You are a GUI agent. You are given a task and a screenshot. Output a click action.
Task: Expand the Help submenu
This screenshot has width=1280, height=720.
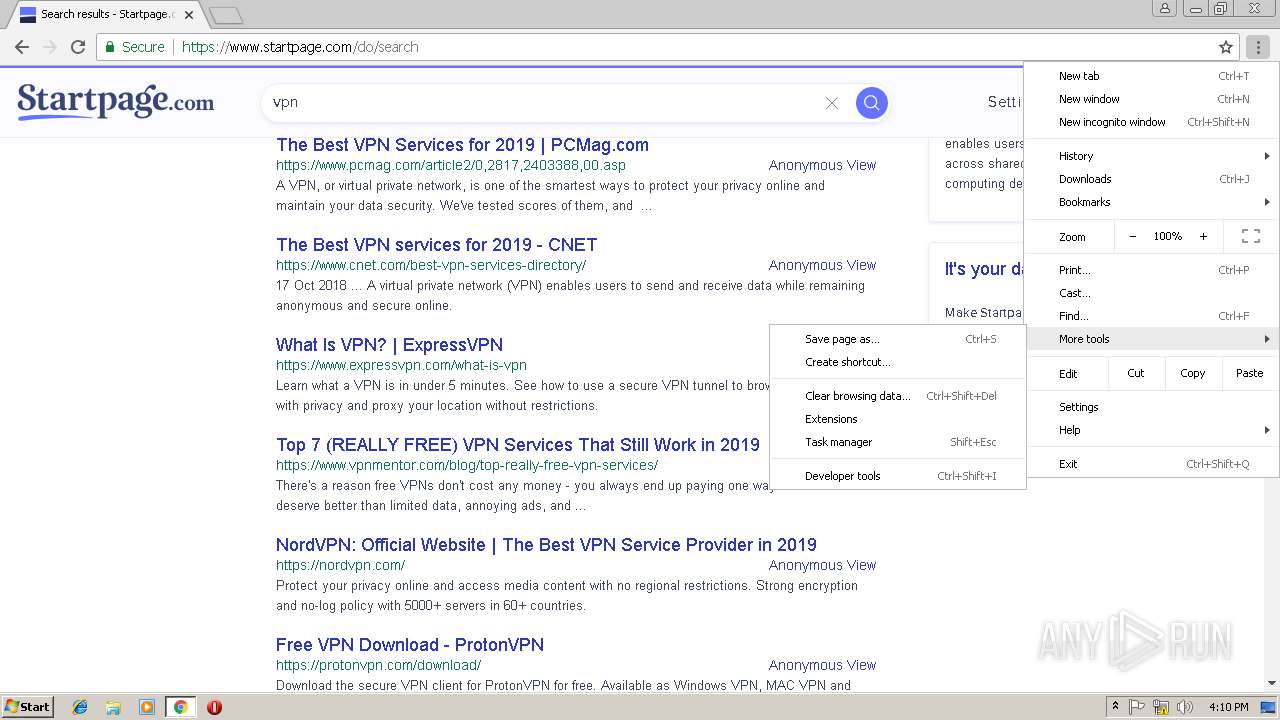pyautogui.click(x=1152, y=430)
